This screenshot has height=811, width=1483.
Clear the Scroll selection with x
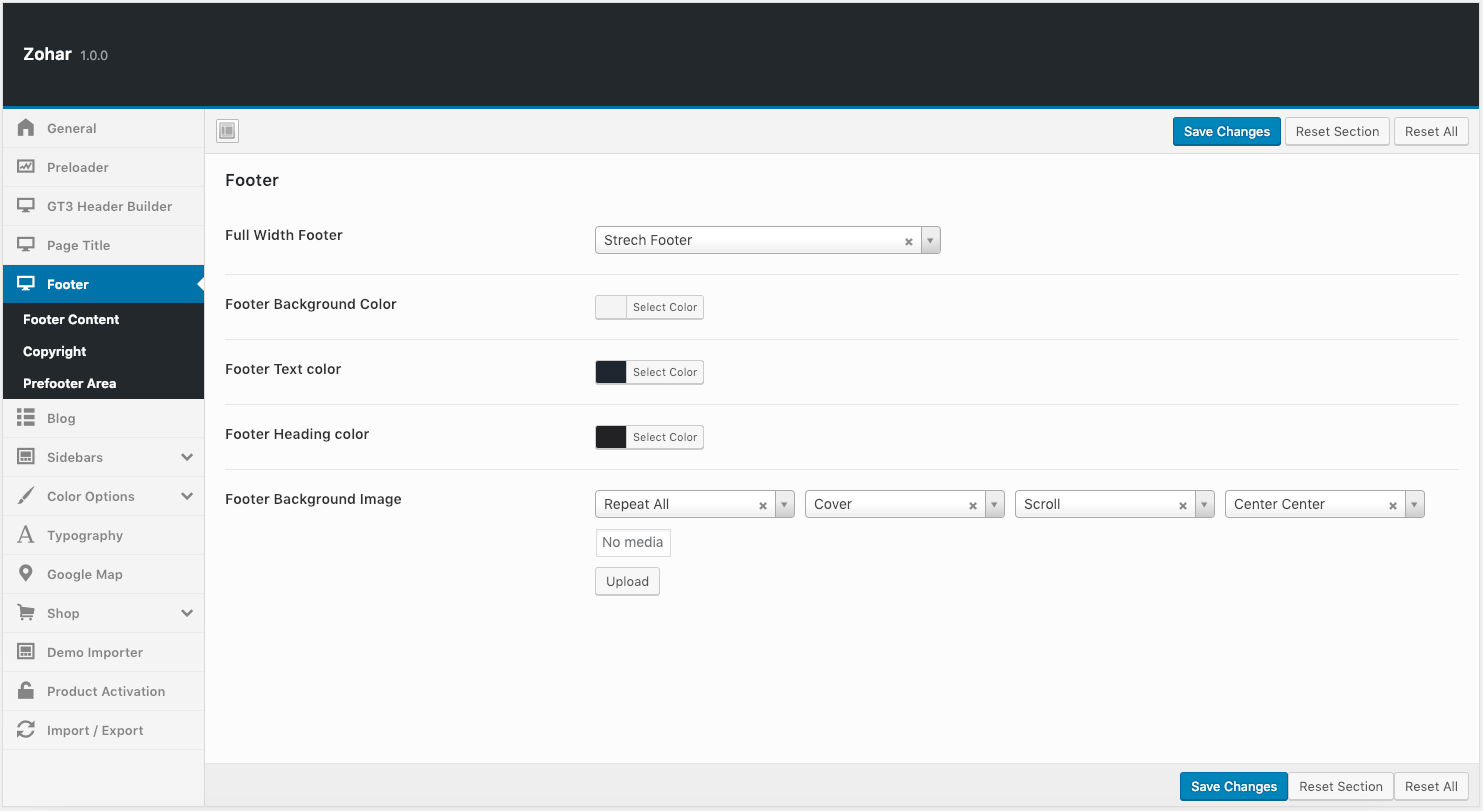click(1182, 505)
